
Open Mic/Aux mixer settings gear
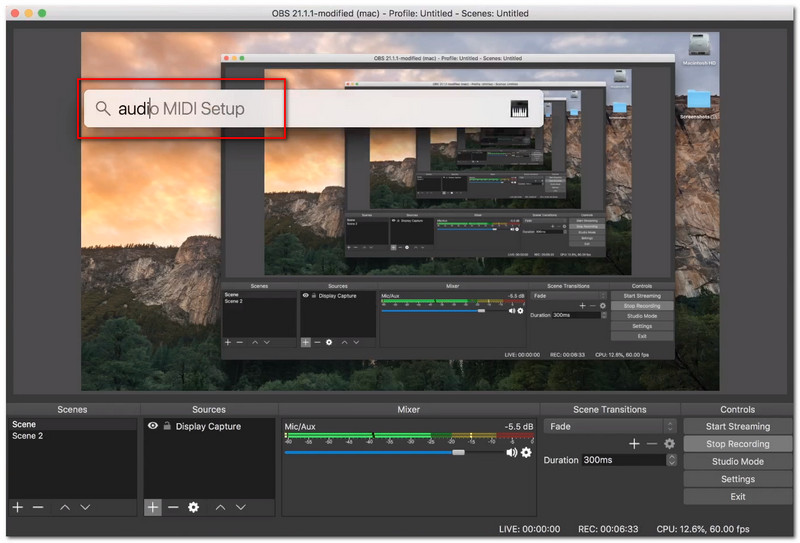(x=526, y=452)
